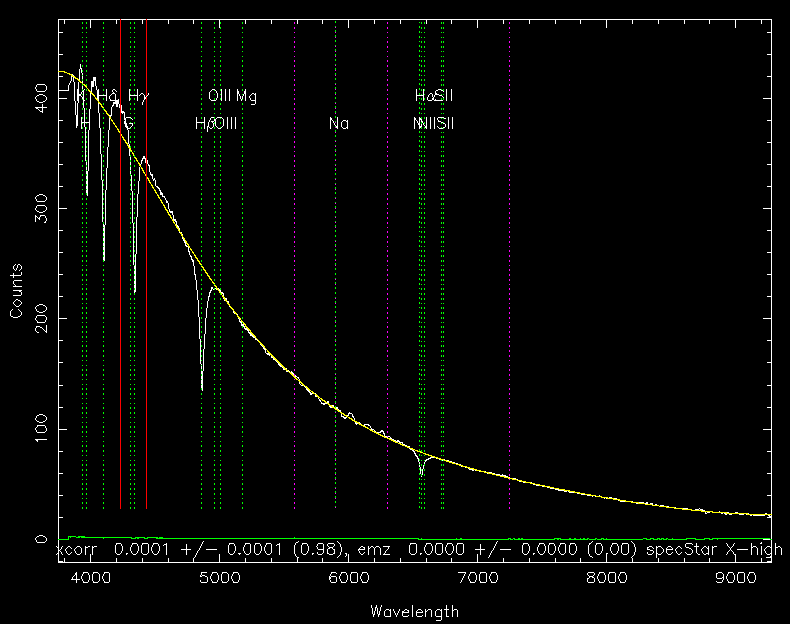Click the G band label

(128, 124)
